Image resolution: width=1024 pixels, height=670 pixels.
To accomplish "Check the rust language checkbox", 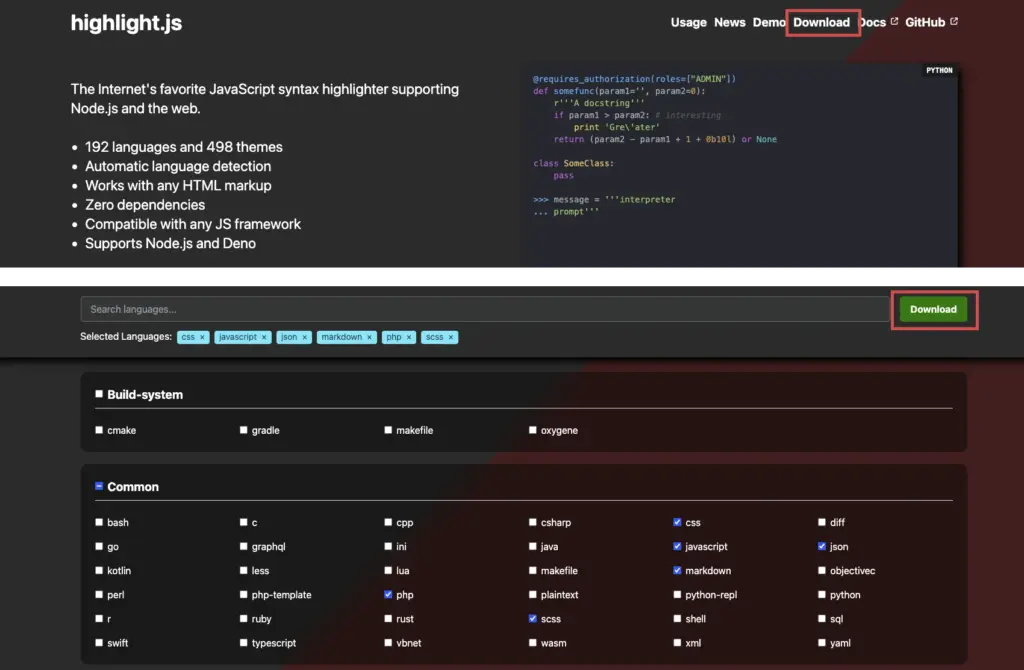I will [389, 618].
